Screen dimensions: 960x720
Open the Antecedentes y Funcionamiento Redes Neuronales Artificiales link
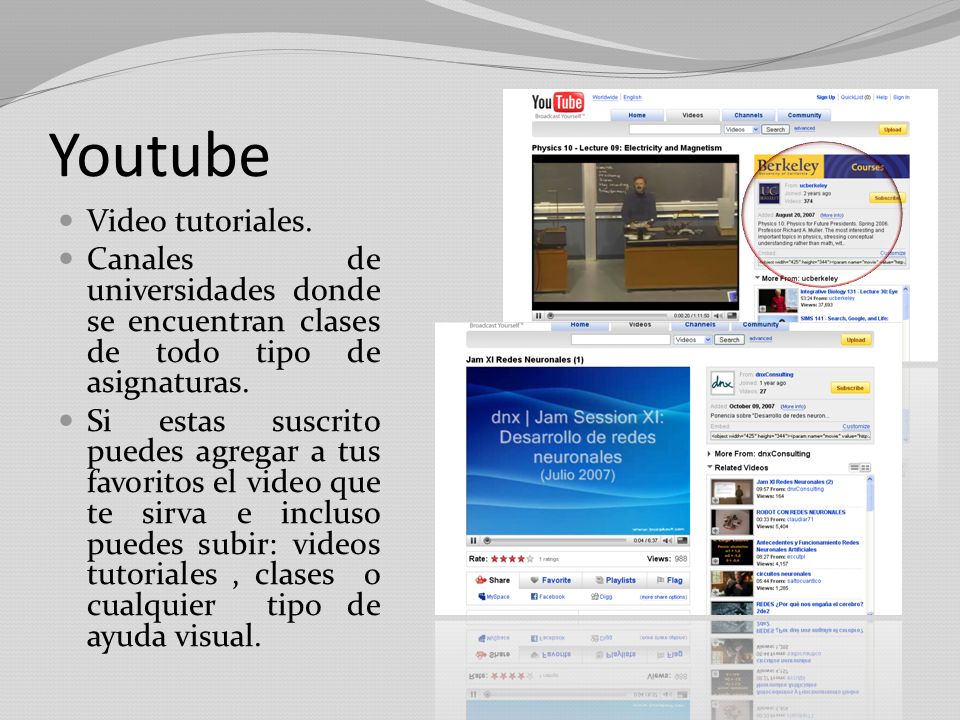point(808,546)
